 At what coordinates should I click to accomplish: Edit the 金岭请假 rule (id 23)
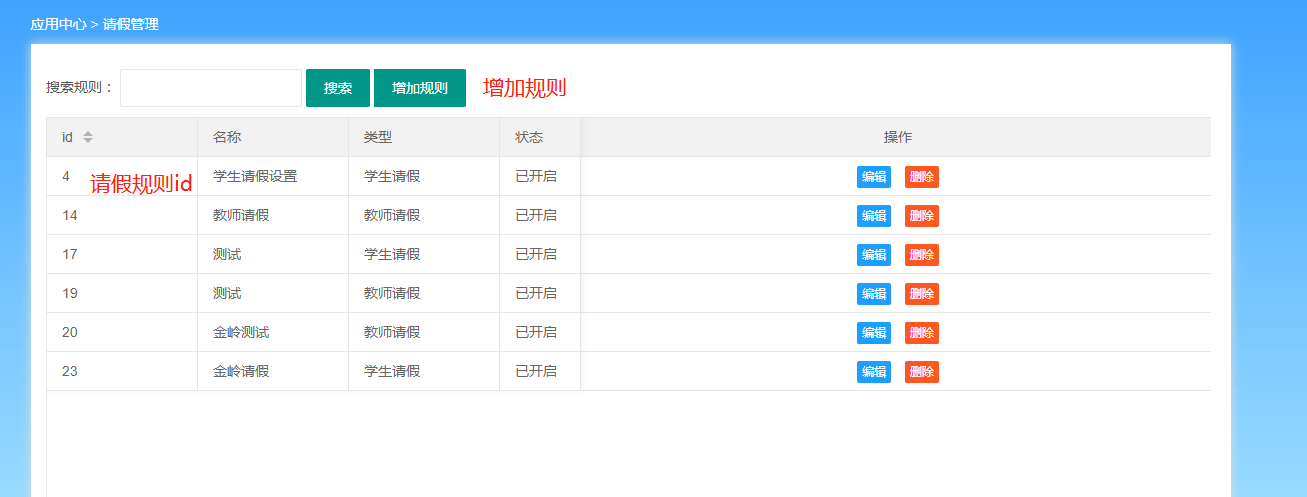[x=874, y=372]
